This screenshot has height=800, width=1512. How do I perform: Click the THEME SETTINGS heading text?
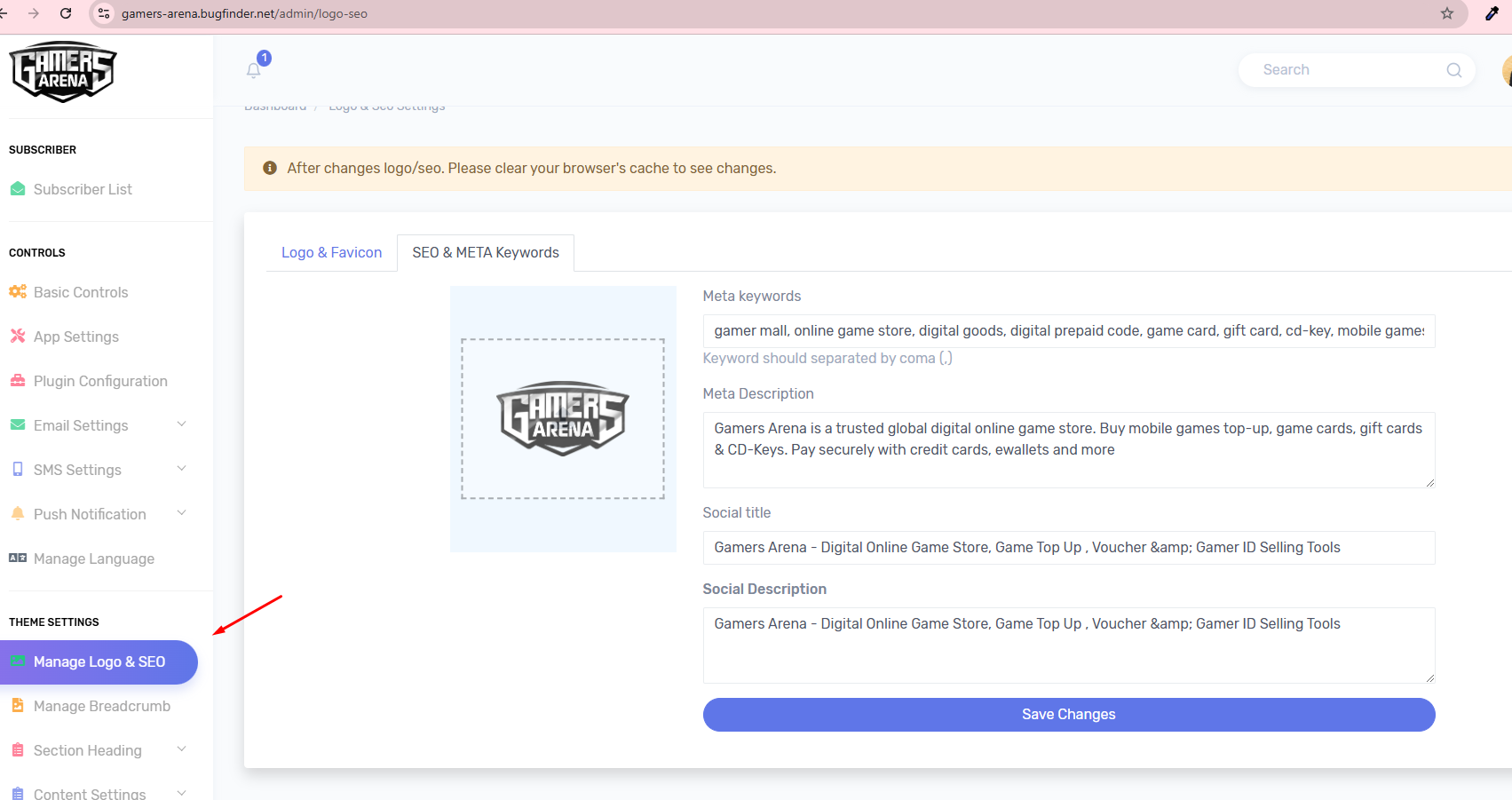(x=54, y=622)
